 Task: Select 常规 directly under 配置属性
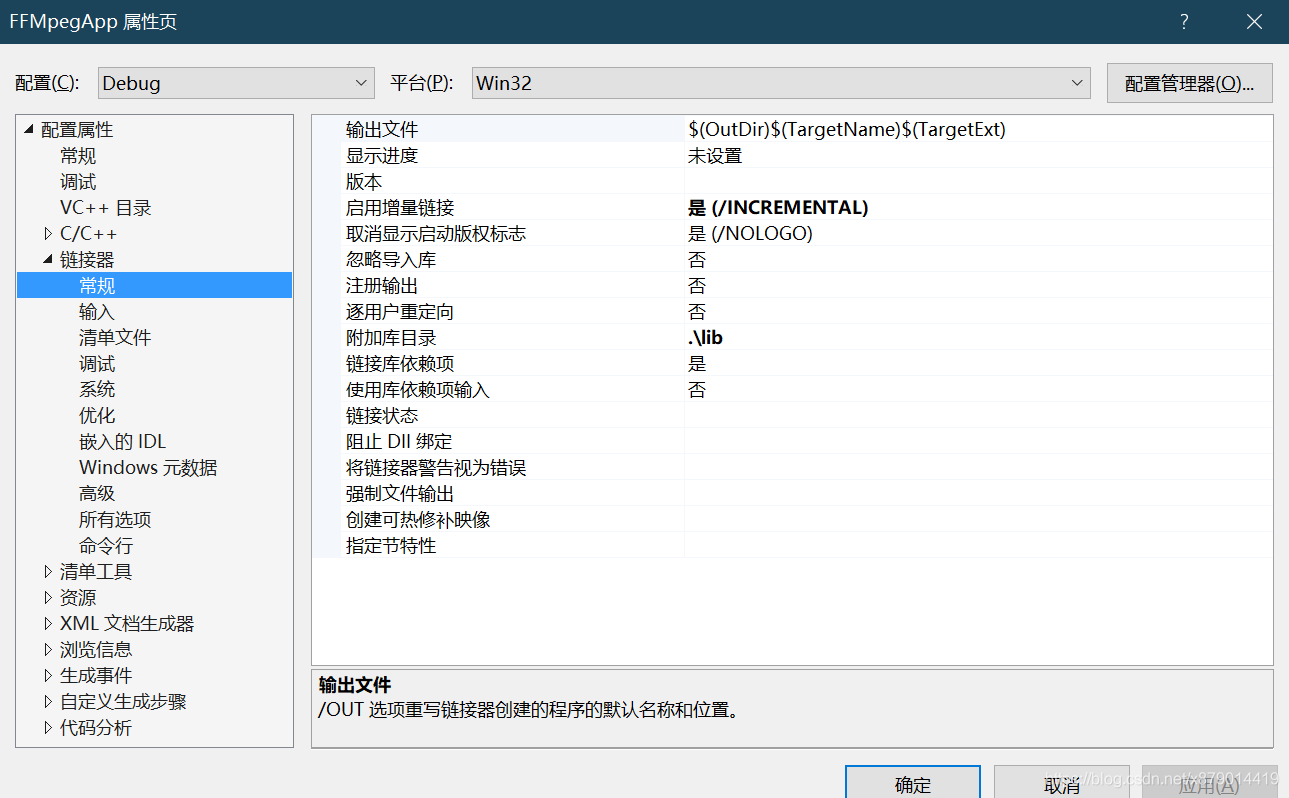point(78,155)
